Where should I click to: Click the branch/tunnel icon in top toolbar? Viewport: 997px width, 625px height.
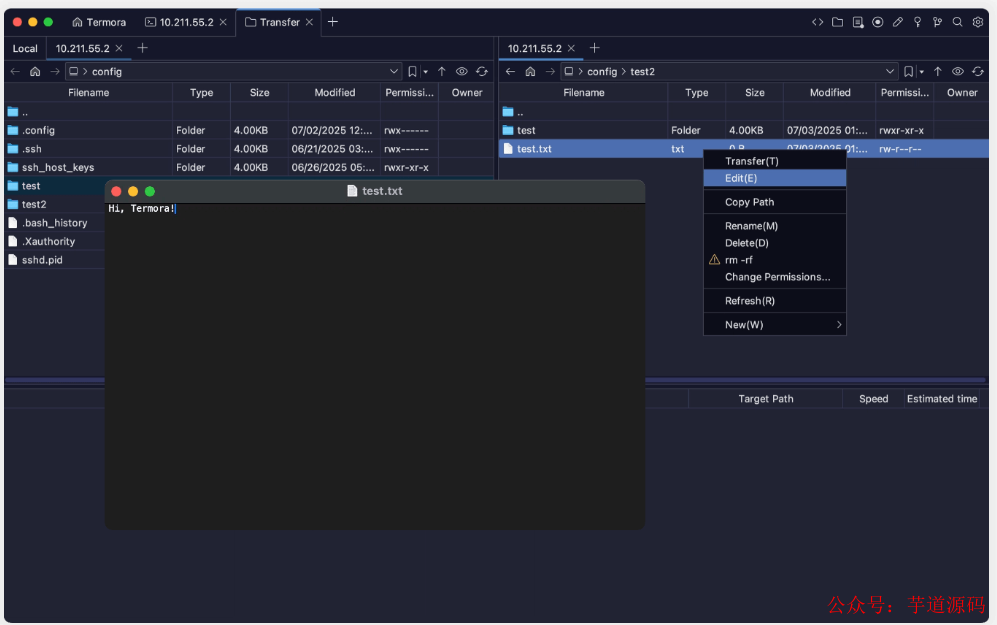937,22
